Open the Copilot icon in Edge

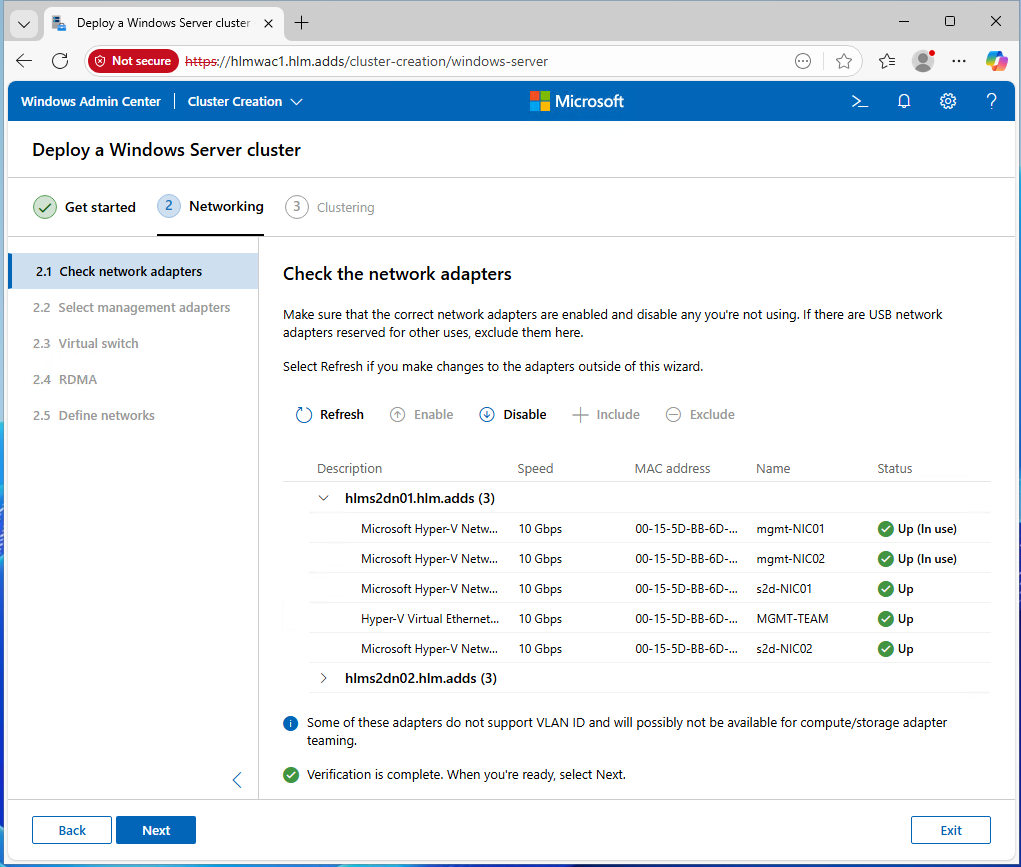pyautogui.click(x=996, y=61)
